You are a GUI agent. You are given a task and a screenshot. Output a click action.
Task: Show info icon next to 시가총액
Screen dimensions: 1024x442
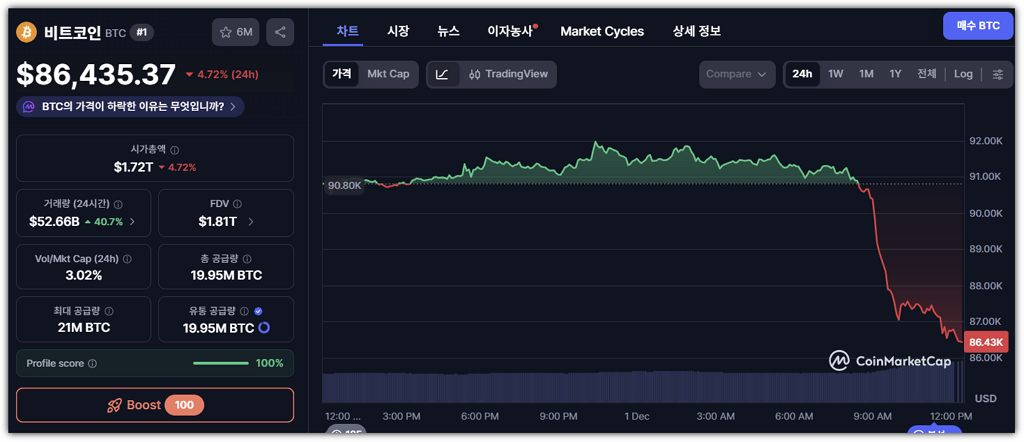pyautogui.click(x=174, y=150)
